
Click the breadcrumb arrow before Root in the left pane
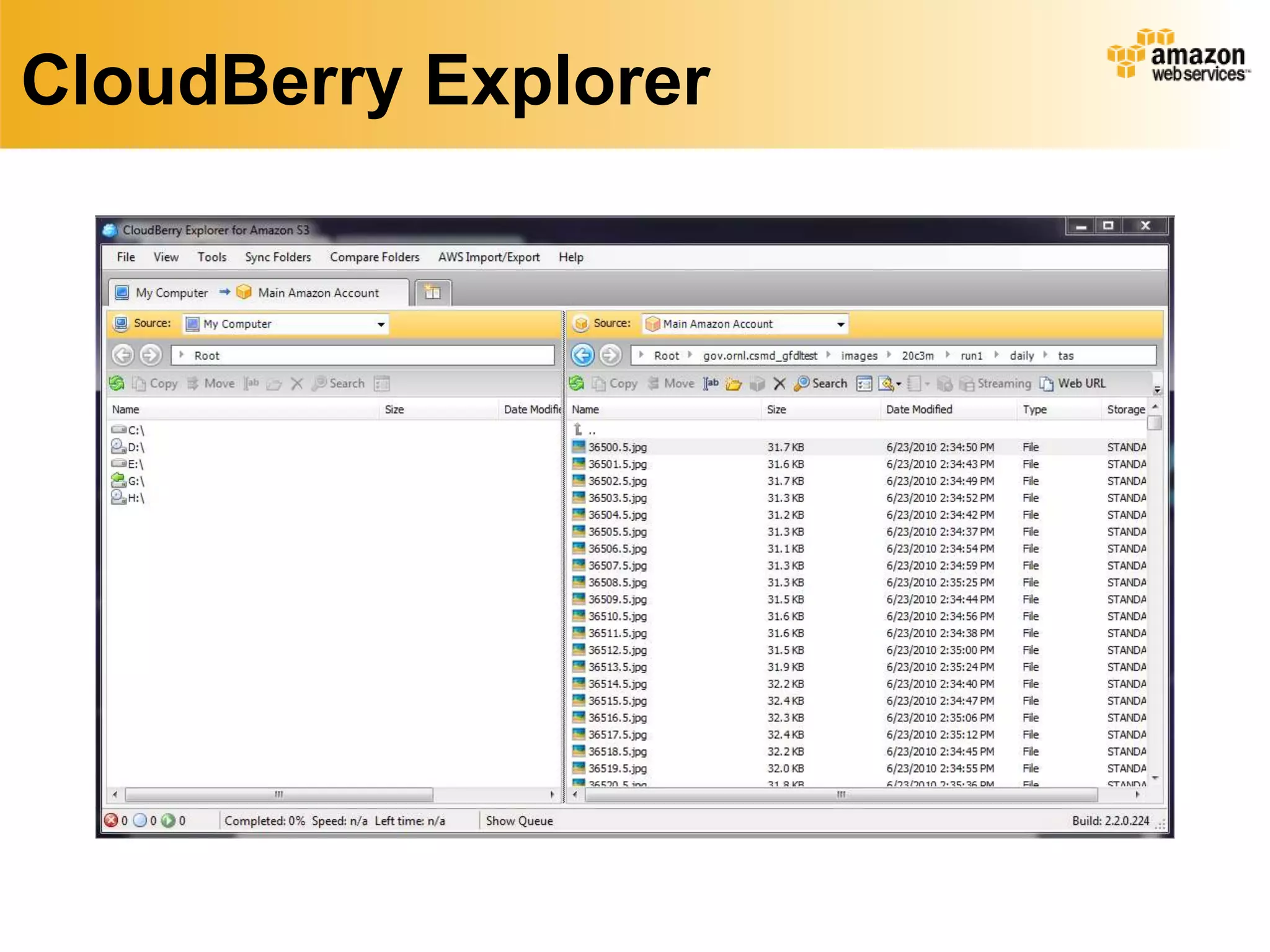[181, 355]
